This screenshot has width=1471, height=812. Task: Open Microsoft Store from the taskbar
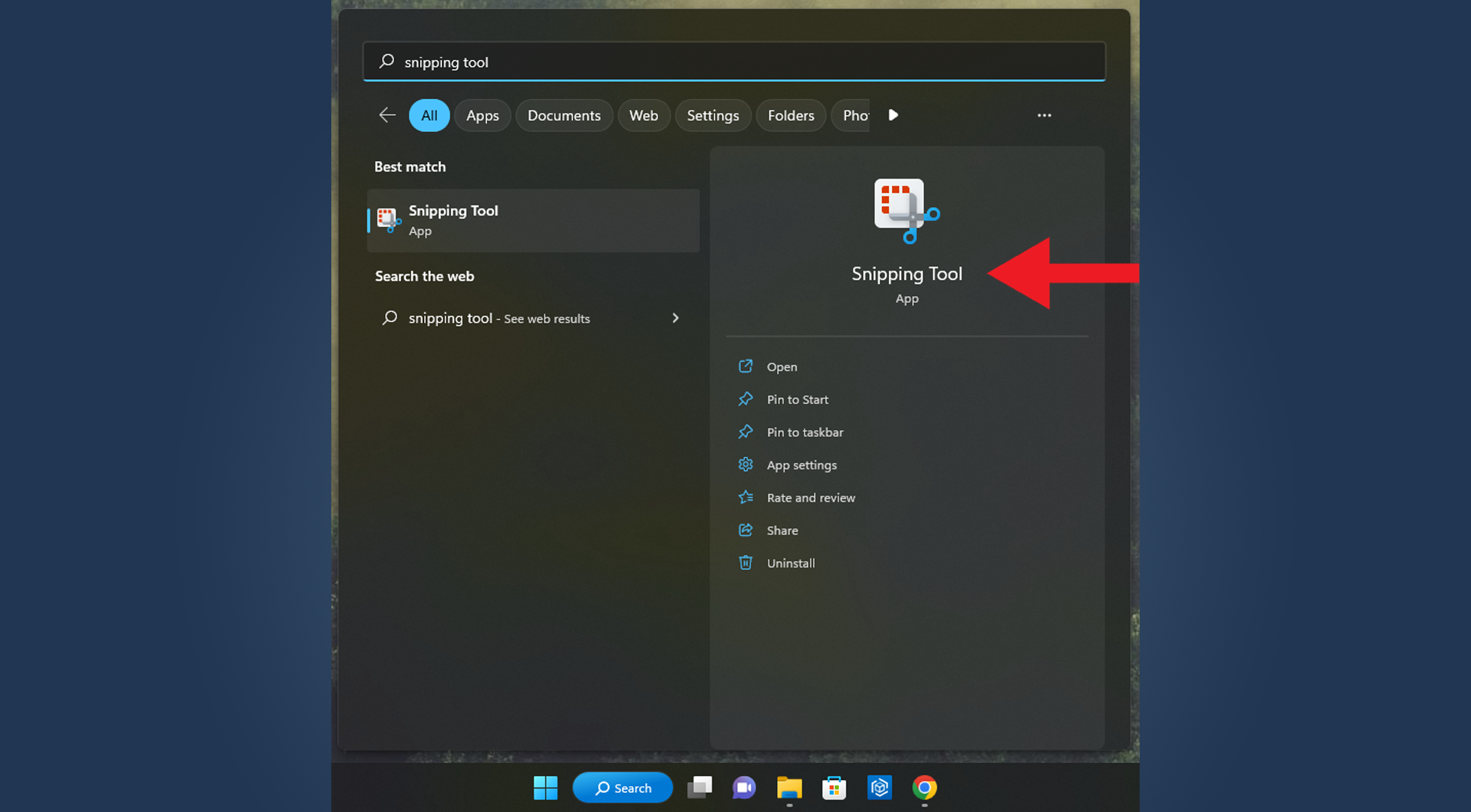834,787
